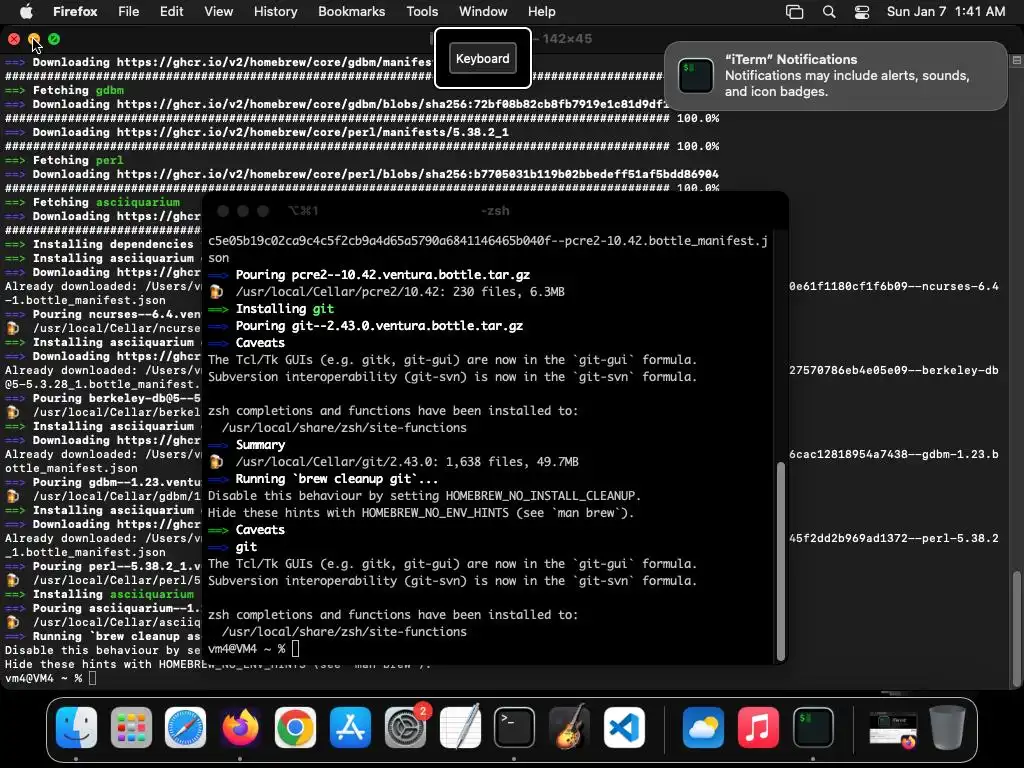The height and width of the screenshot is (768, 1024).
Task: Open the Bookmarks menu
Action: click(351, 11)
